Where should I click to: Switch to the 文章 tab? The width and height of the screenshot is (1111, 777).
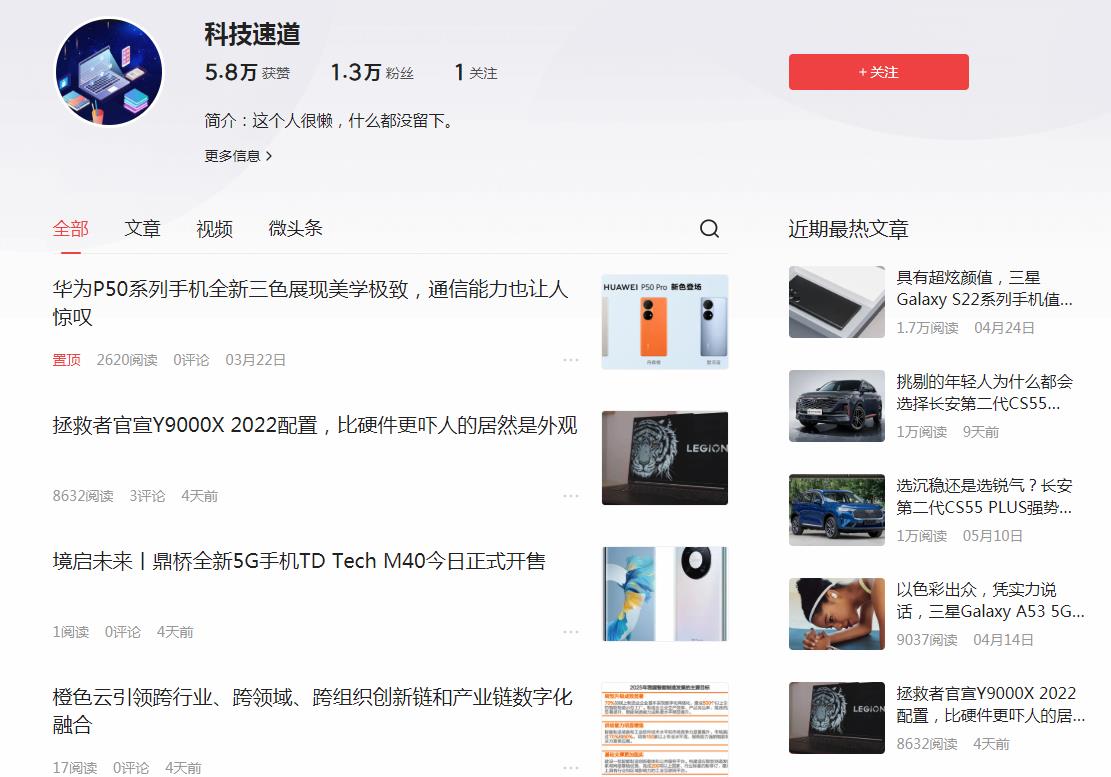click(x=142, y=229)
